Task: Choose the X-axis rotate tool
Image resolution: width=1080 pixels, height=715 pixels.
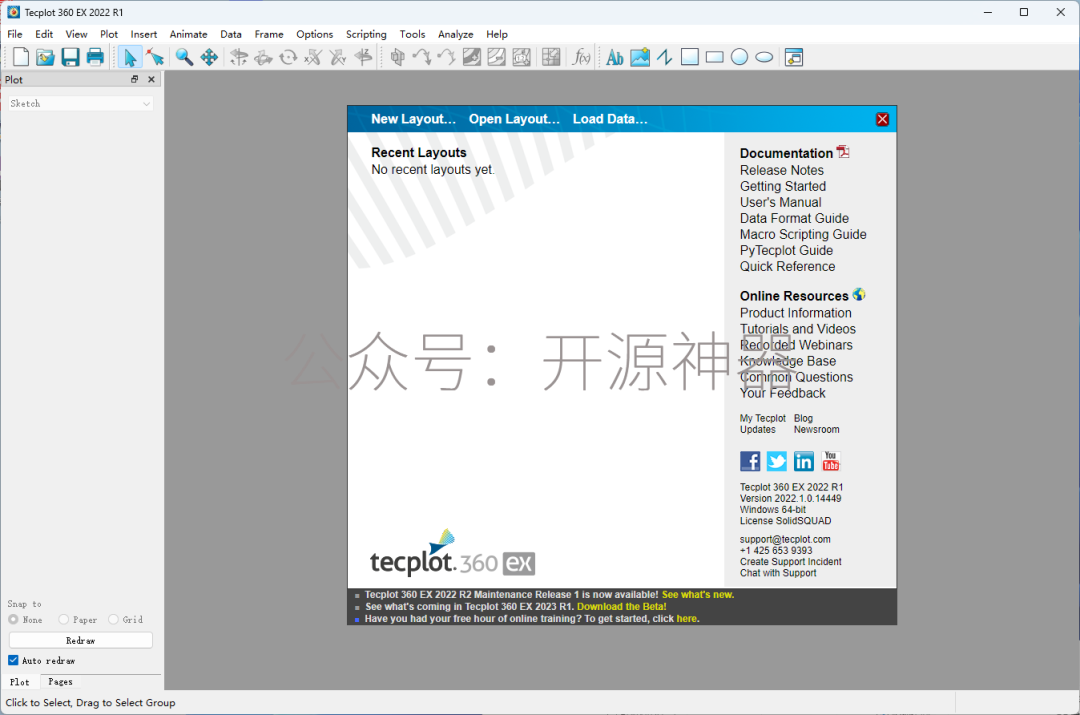Action: click(313, 57)
